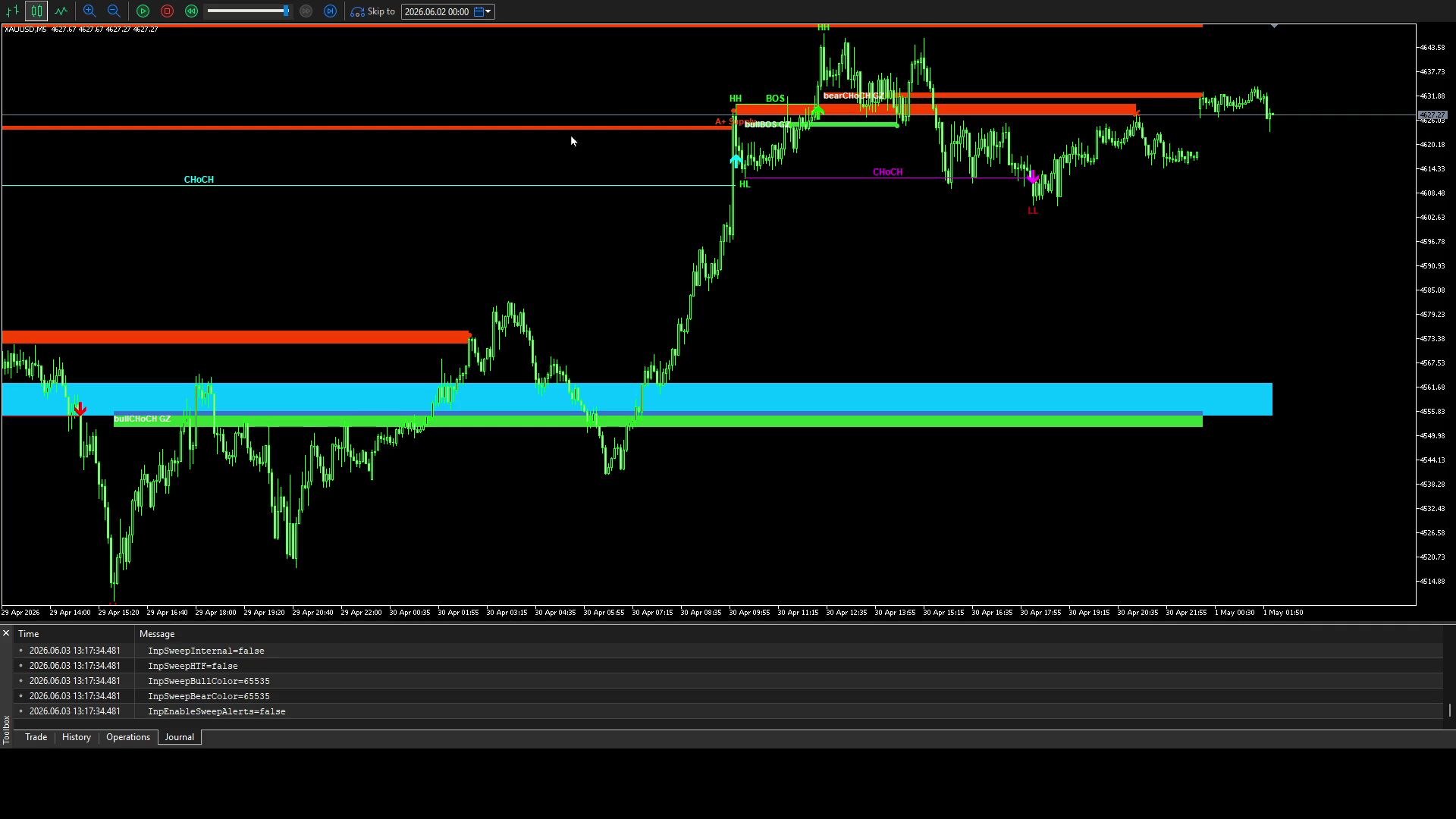
Task: Click the BOS label on chart
Action: pyautogui.click(x=775, y=99)
